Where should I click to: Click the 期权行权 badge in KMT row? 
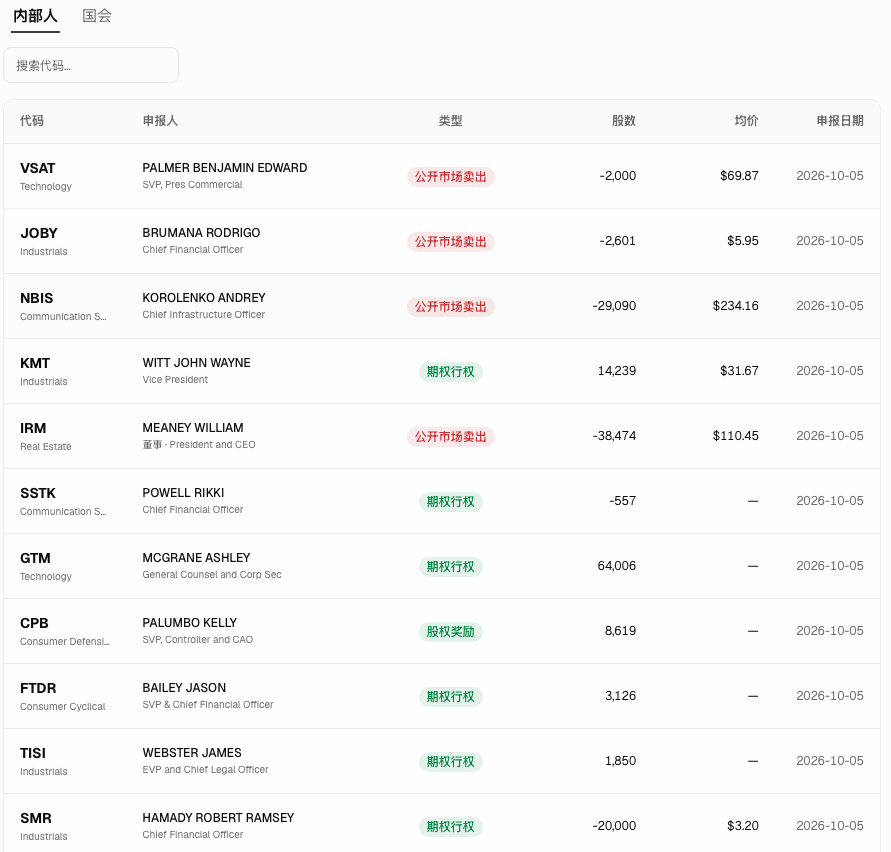point(451,372)
